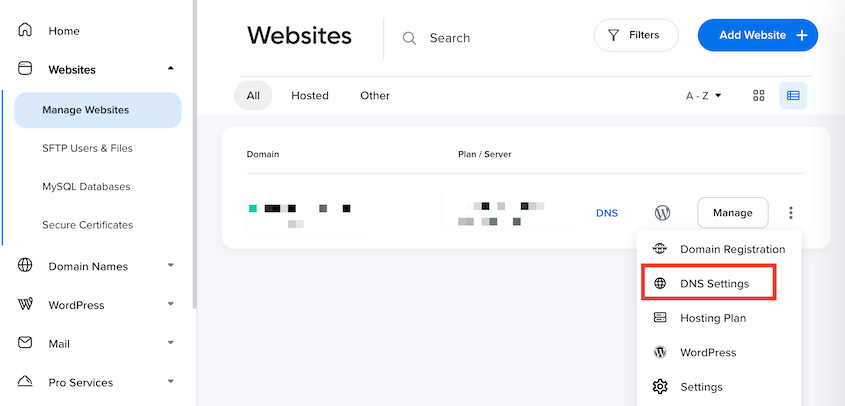The image size is (845, 406).
Task: Click the Domain Names globe icon
Action: click(x=25, y=266)
